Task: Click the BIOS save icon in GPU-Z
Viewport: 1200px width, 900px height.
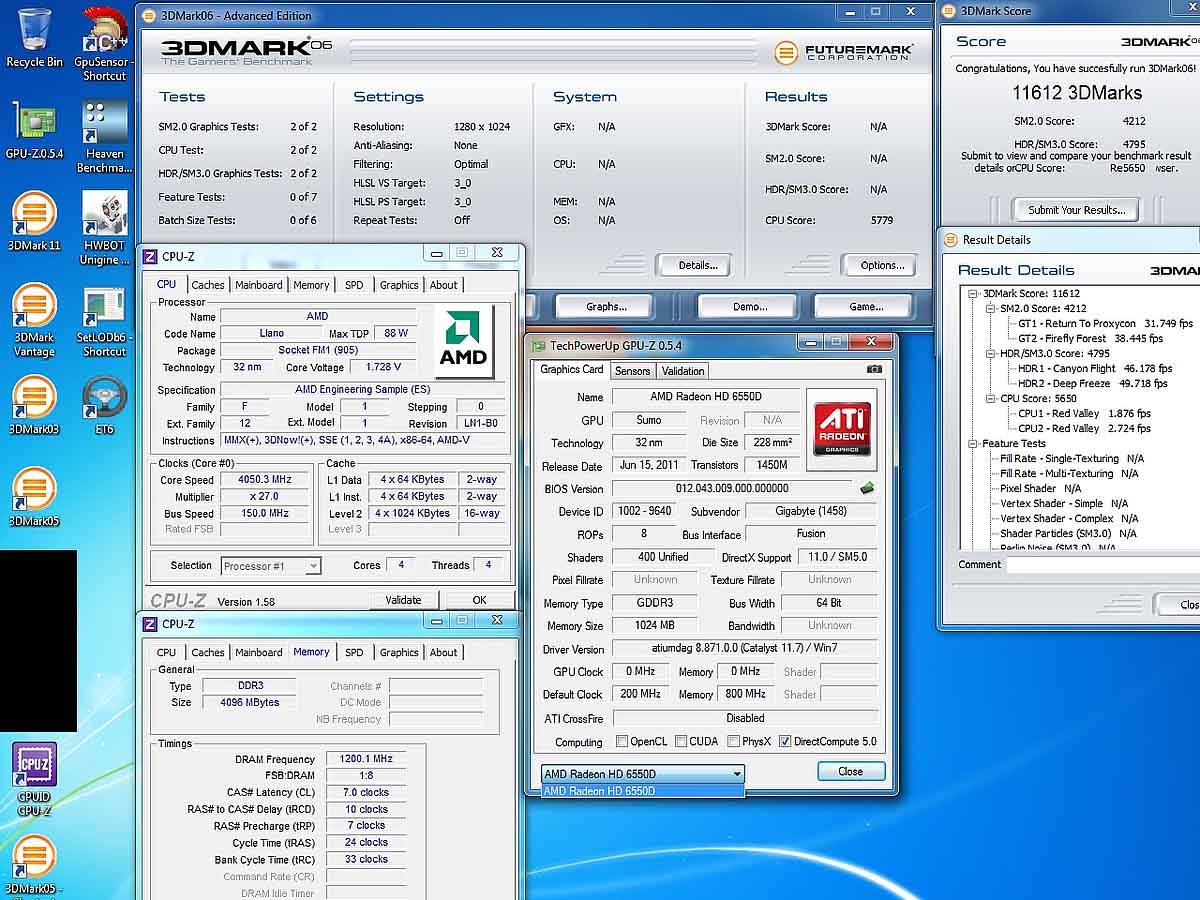Action: (867, 488)
